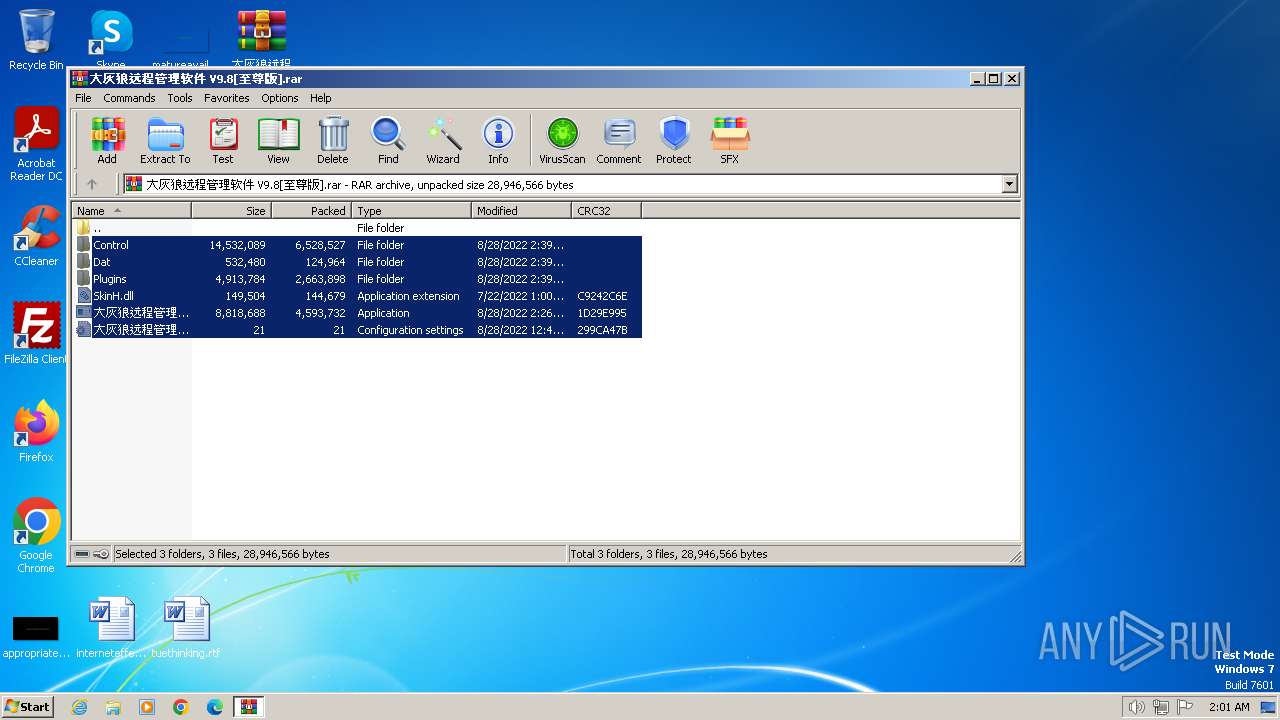Open interneteffe document on desktop
The height and width of the screenshot is (720, 1280).
pos(111,628)
